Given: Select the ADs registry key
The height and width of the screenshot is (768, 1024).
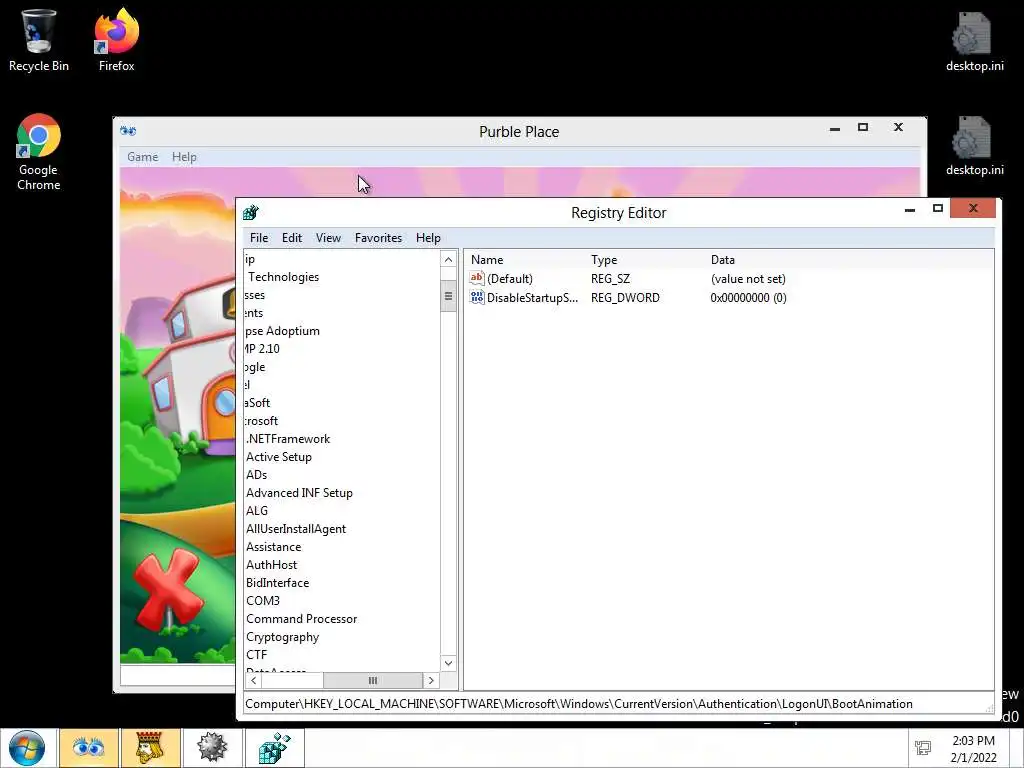Looking at the screenshot, I should point(257,475).
